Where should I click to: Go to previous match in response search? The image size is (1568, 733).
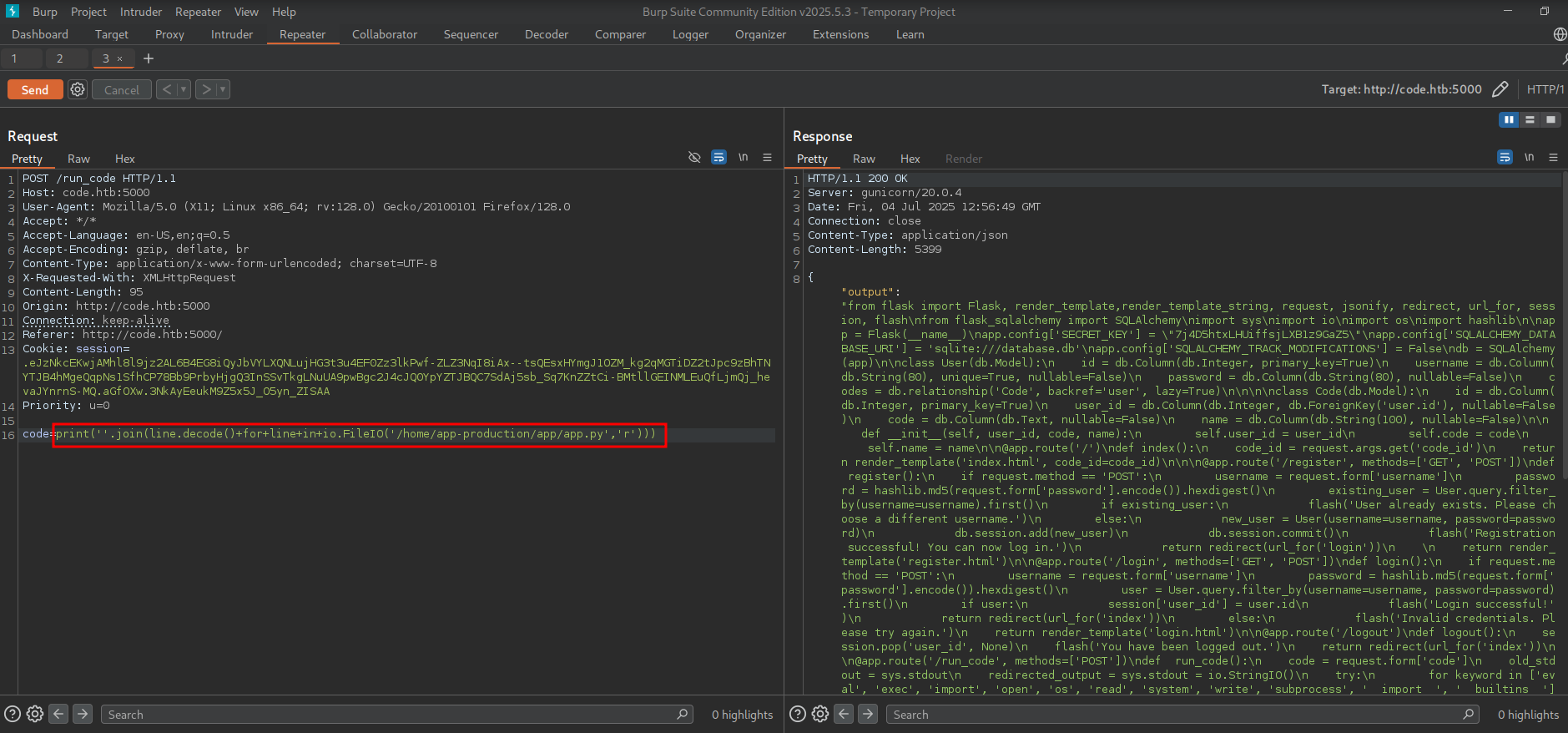tap(844, 714)
